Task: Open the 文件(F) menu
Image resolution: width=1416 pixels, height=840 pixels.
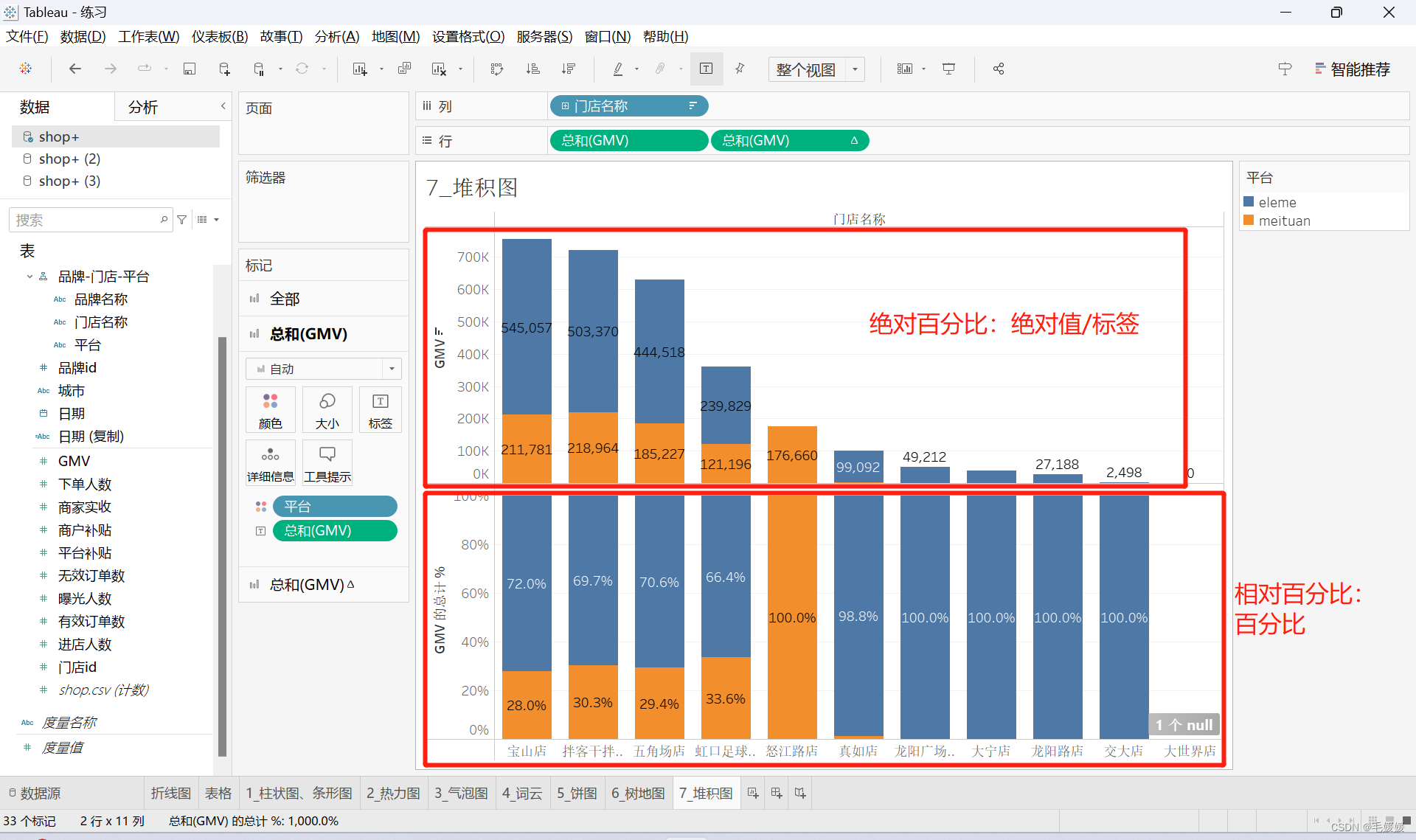Action: 27,36
